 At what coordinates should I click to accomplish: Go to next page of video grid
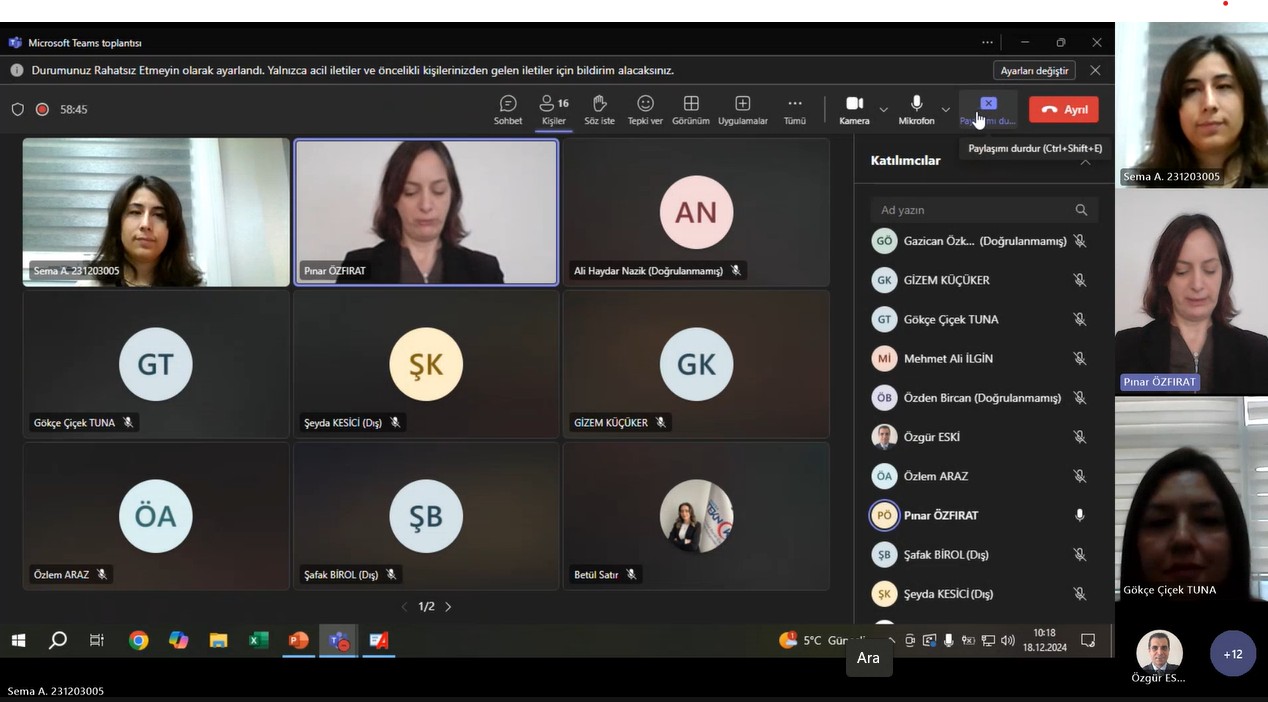pyautogui.click(x=448, y=607)
